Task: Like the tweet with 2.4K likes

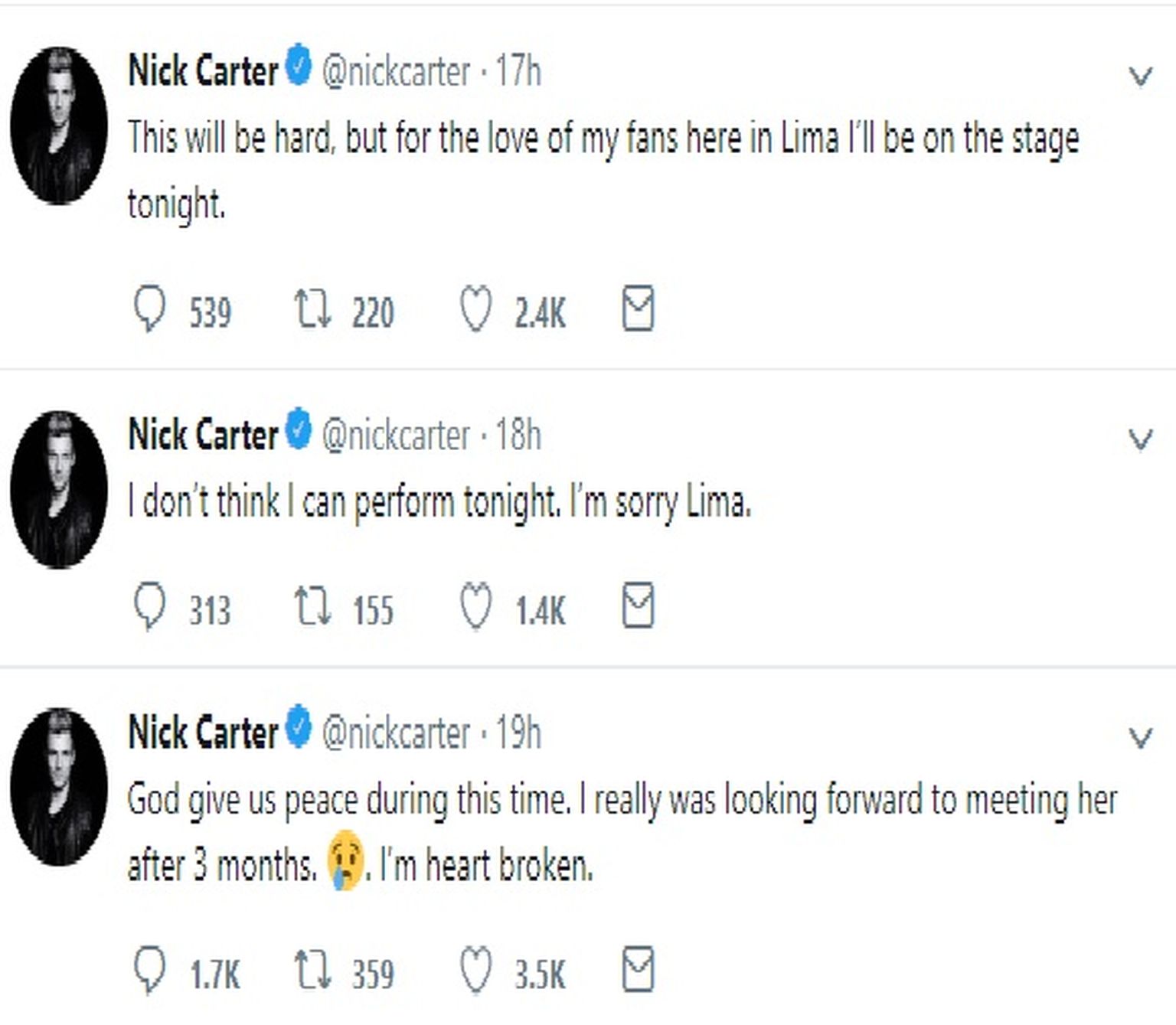Action: point(475,309)
